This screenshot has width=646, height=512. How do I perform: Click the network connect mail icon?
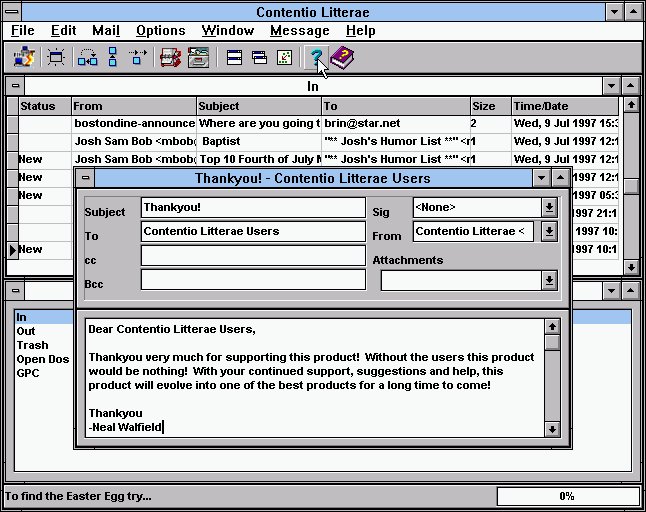point(24,57)
